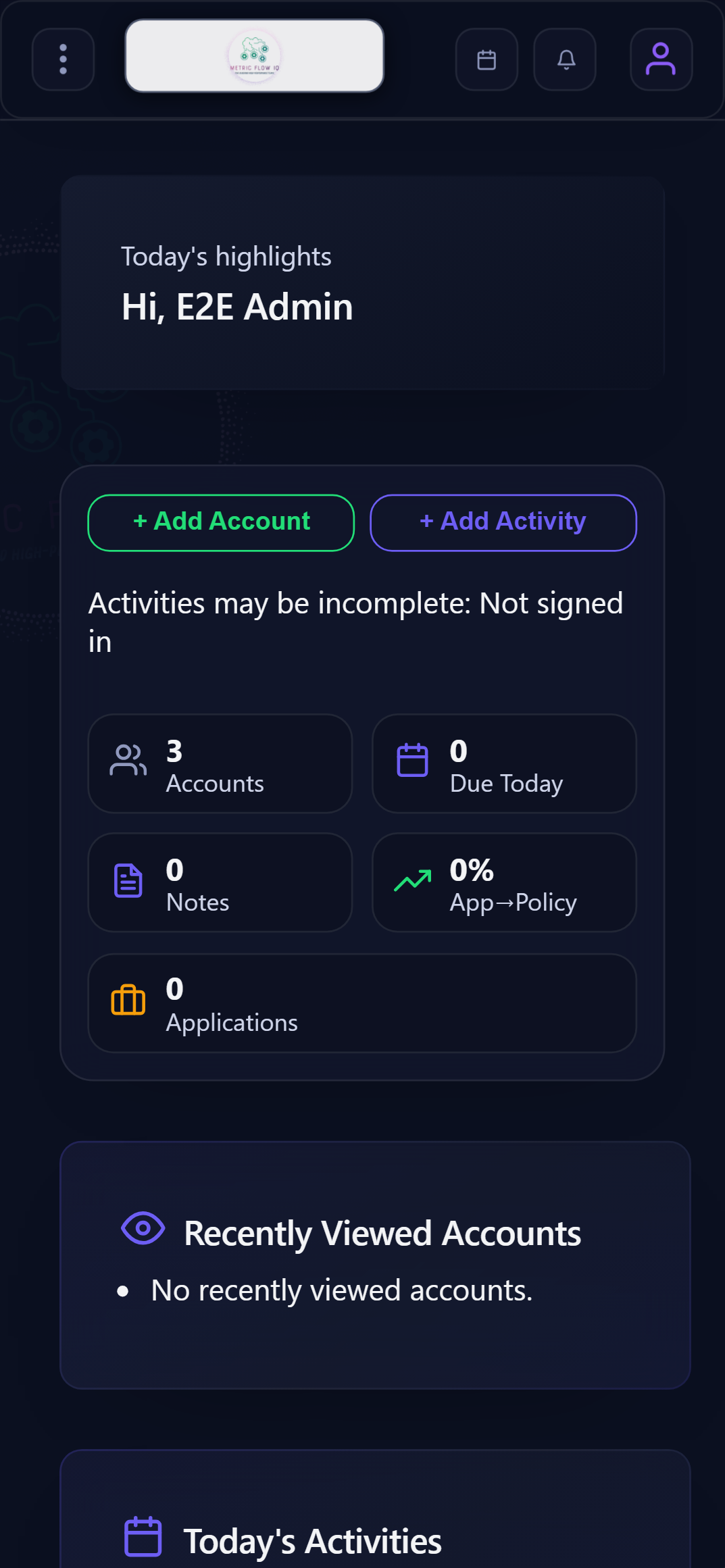The width and height of the screenshot is (725, 1568).
Task: Open the Notes stat card
Action: [x=220, y=882]
